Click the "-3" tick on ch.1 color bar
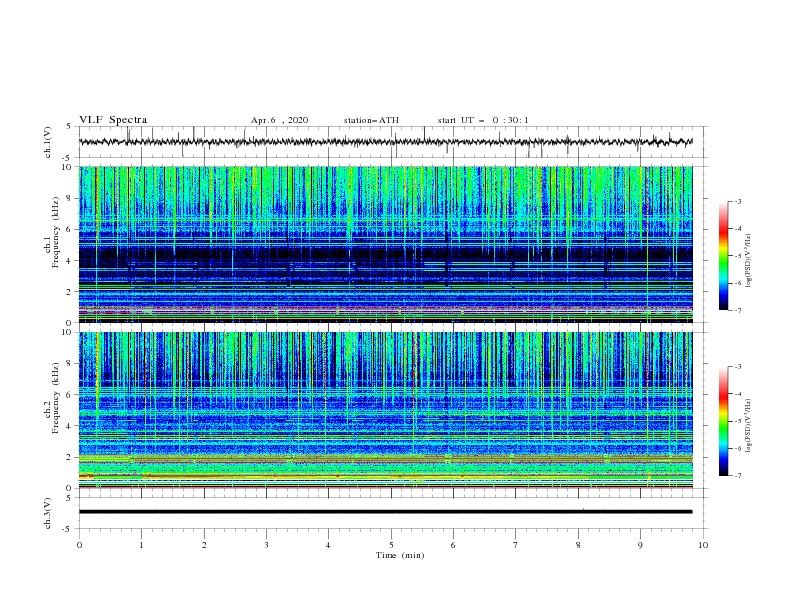The width and height of the screenshot is (792, 612). (737, 201)
